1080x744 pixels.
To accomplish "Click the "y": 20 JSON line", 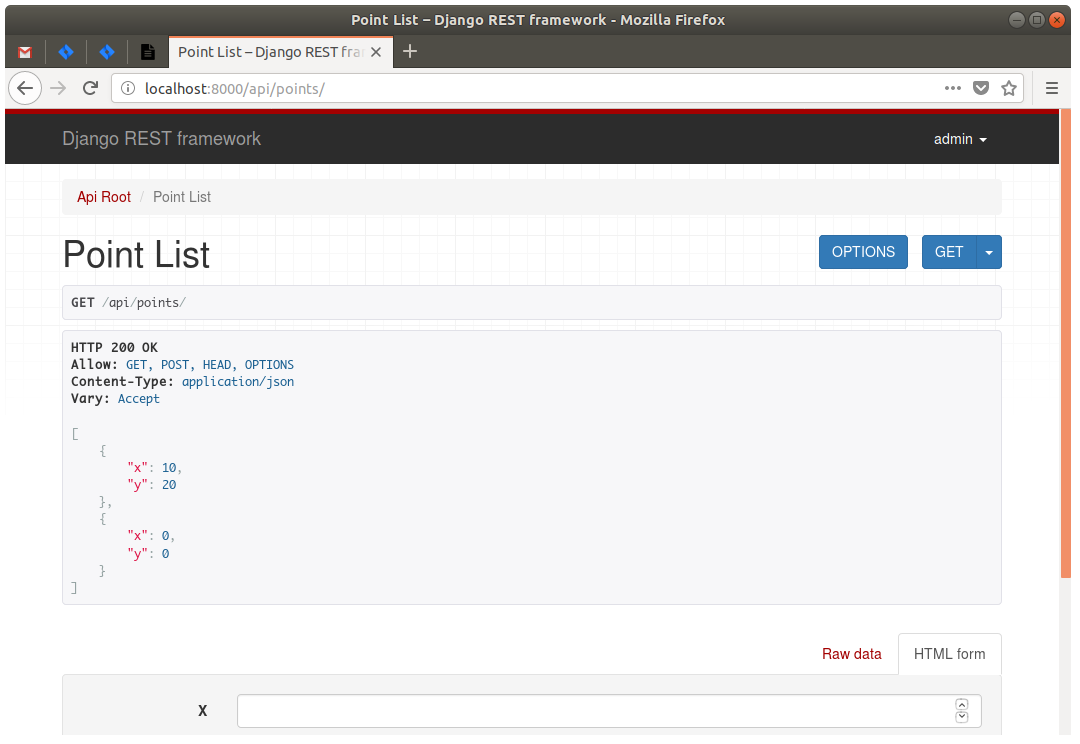I will 152,485.
